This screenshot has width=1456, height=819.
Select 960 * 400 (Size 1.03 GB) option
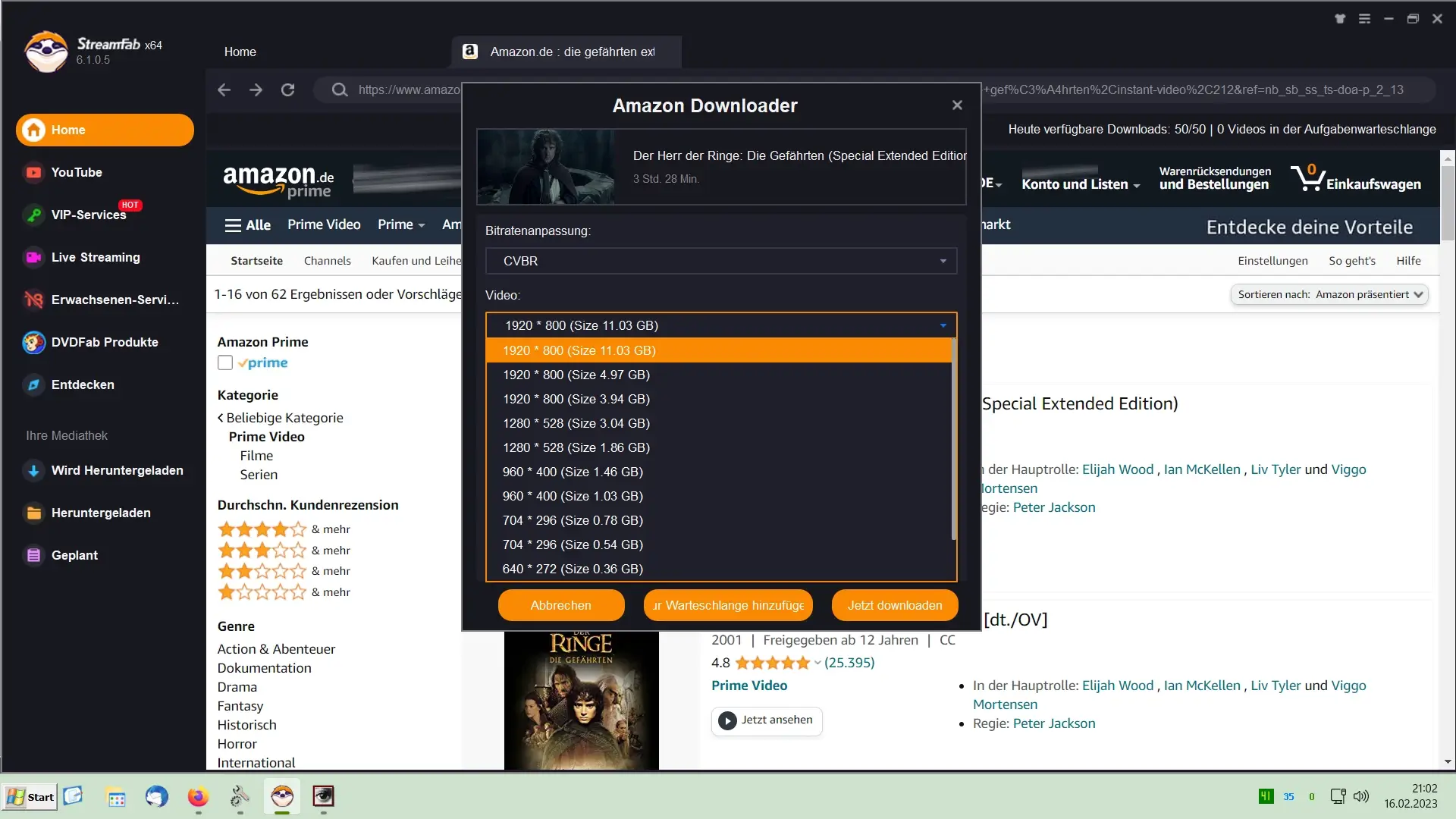pyautogui.click(x=719, y=496)
